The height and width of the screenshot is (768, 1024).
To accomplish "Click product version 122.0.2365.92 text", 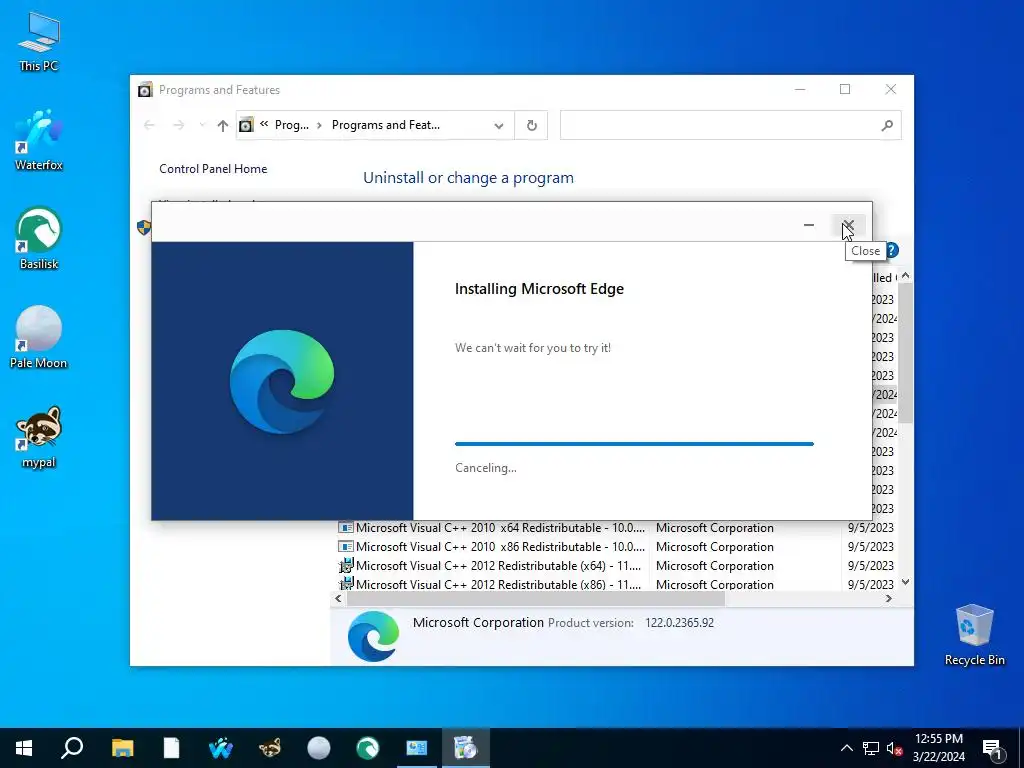I will tap(679, 622).
